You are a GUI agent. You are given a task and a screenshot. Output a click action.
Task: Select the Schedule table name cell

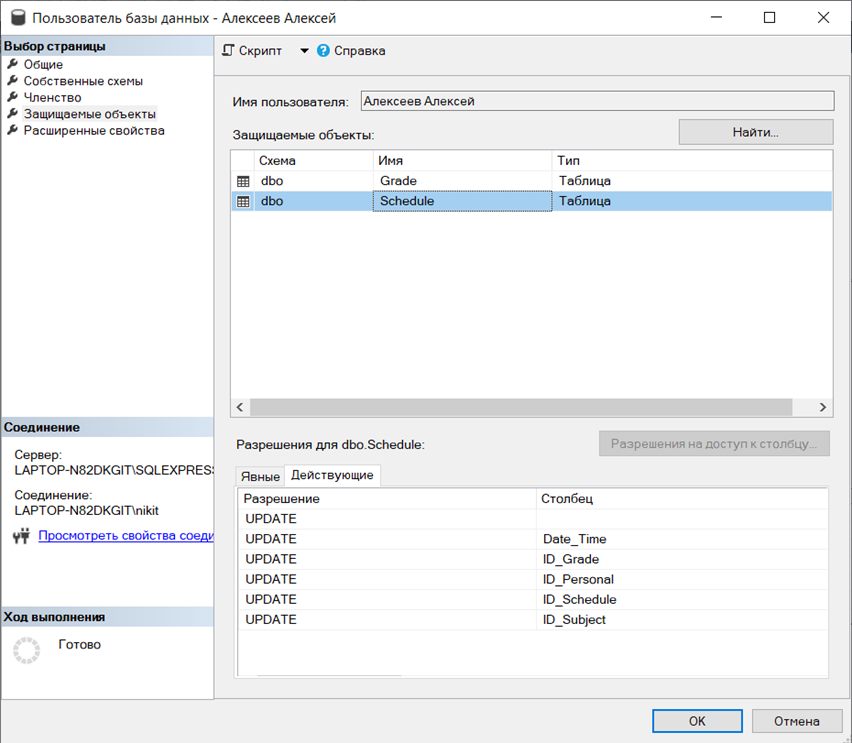point(462,201)
